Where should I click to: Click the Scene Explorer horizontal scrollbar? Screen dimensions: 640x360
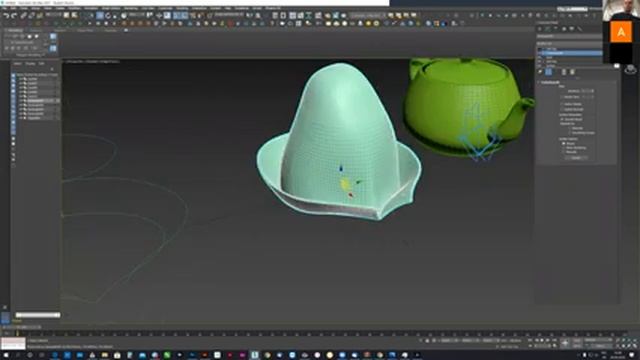click(x=38, y=315)
